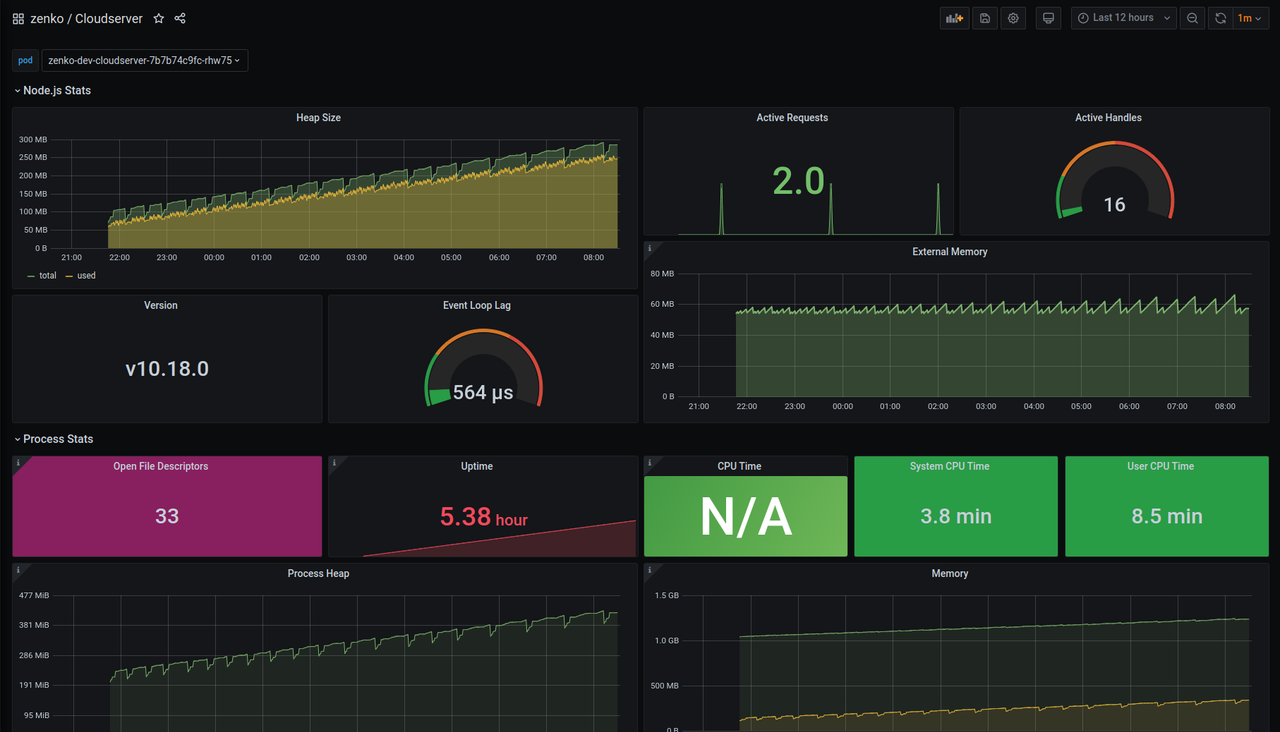Open the Heap Size panel title menu

[318, 118]
